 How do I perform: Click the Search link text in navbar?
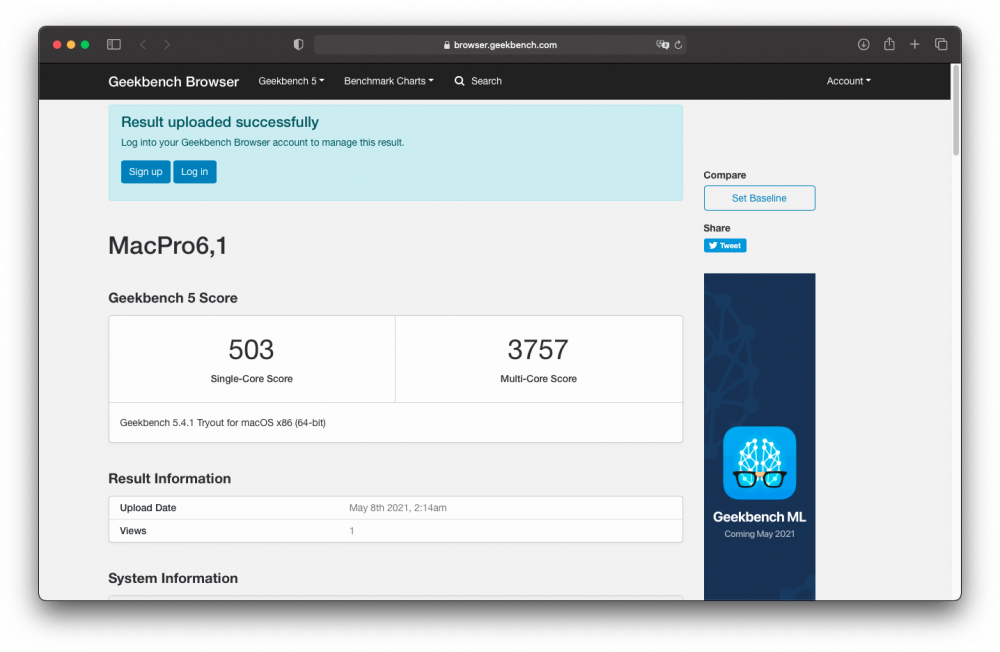pyautogui.click(x=486, y=81)
